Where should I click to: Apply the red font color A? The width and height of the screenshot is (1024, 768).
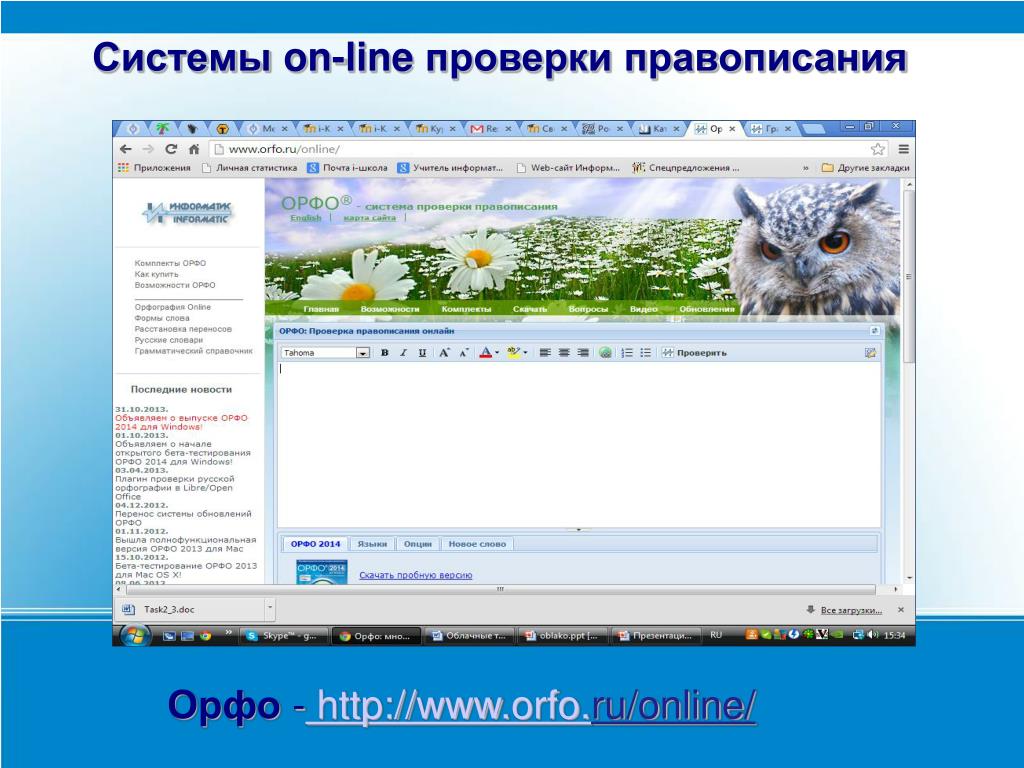485,353
